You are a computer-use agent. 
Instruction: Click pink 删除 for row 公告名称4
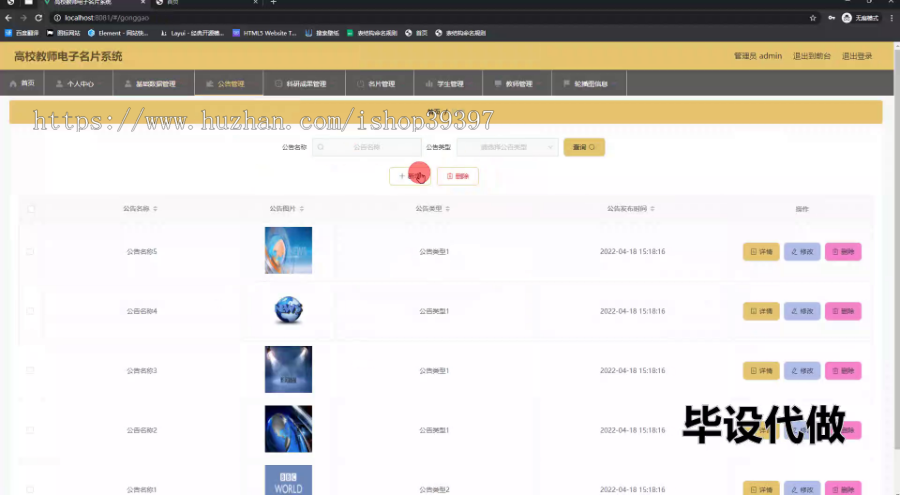(x=843, y=311)
